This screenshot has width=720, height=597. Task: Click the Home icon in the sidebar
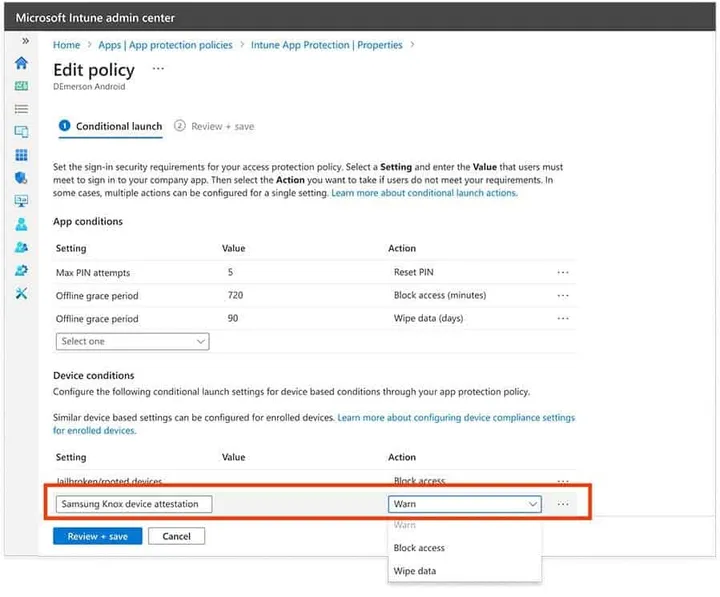pos(22,63)
